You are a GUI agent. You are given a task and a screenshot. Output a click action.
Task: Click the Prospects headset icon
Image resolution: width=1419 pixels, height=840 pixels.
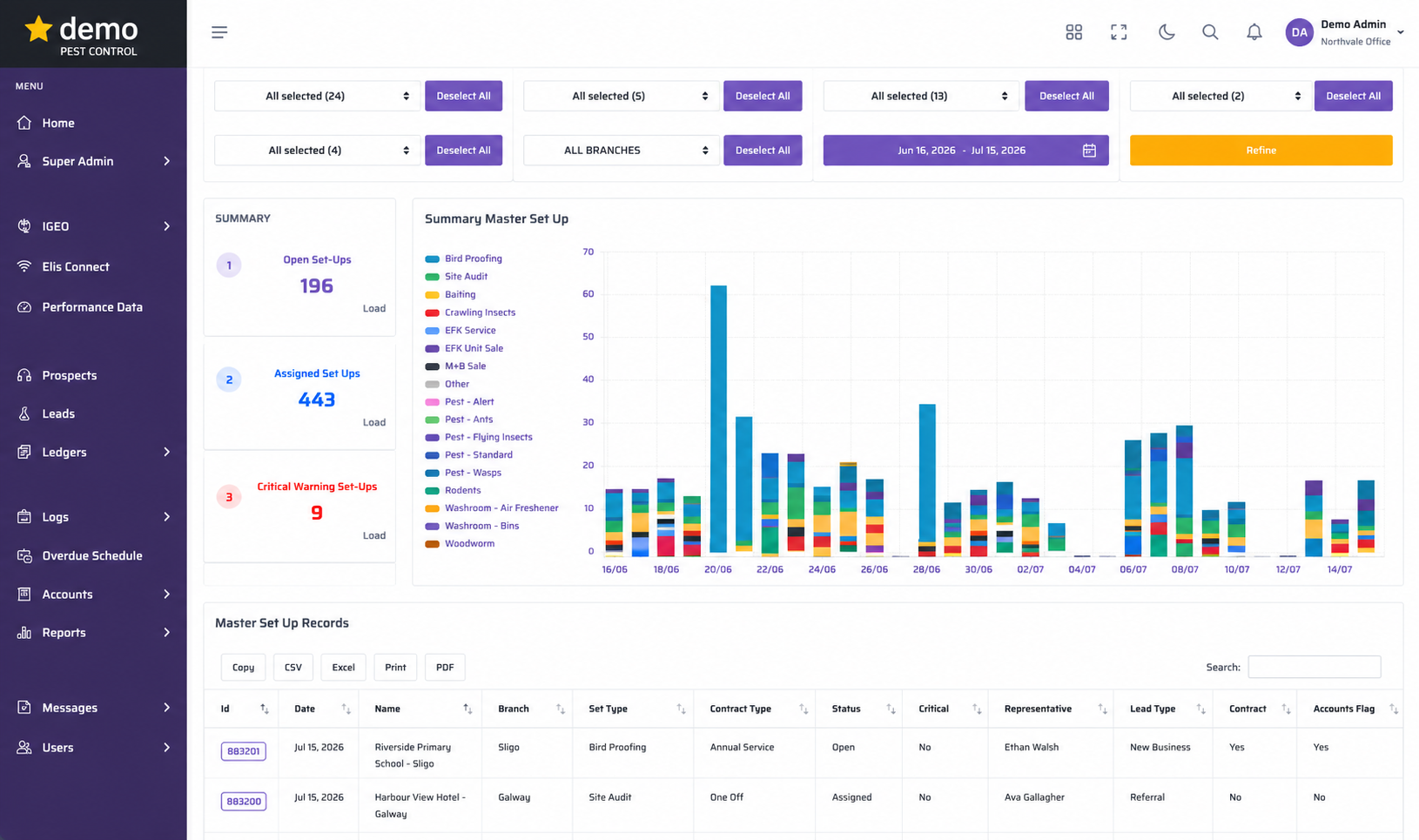[24, 375]
